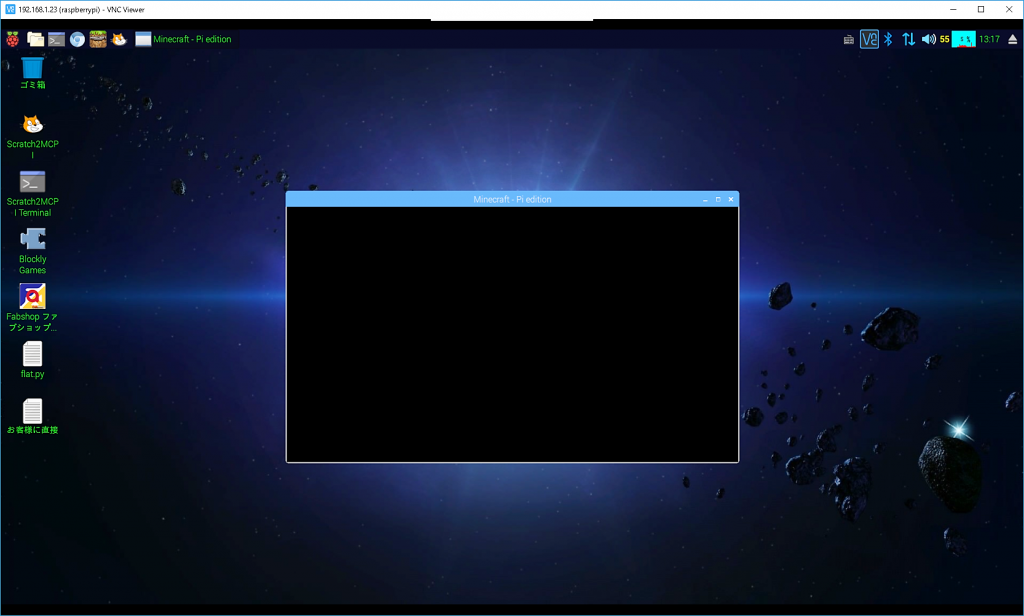Click the VNC Viewer title bar app icon

10,9
